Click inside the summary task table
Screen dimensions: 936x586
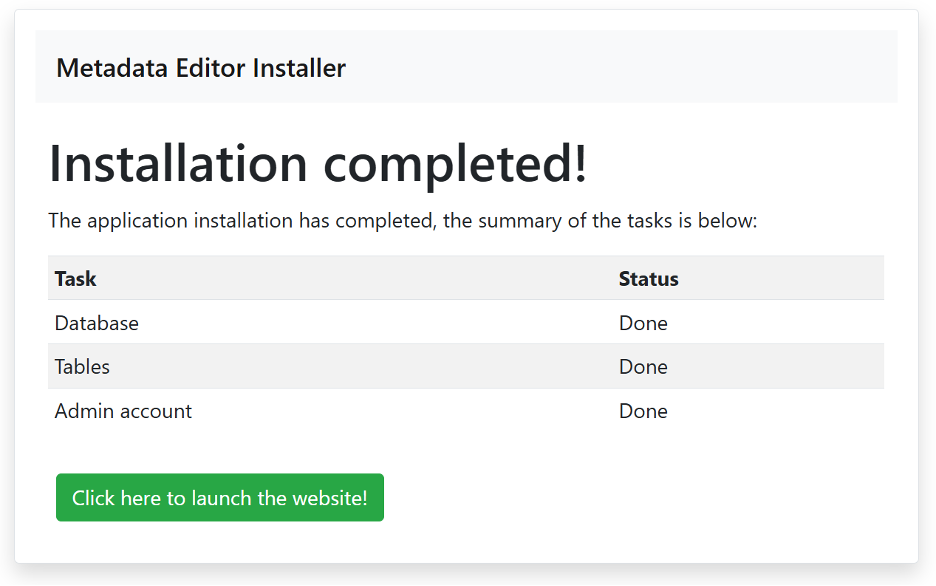tap(465, 344)
